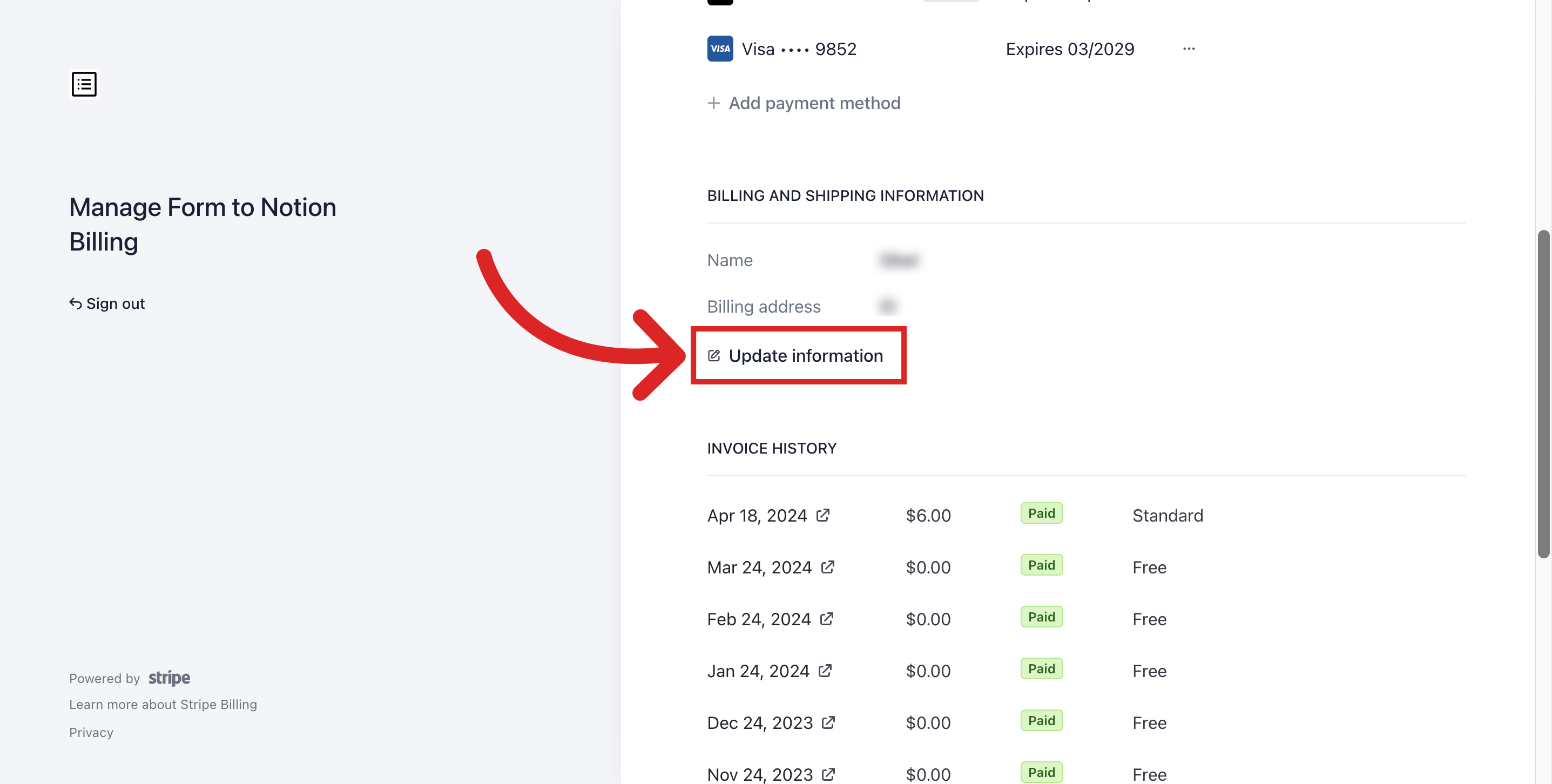Screen dimensions: 1552x784
Task: Click Add payment method
Action: [x=804, y=103]
